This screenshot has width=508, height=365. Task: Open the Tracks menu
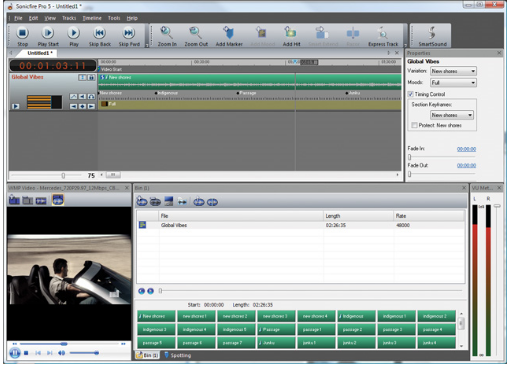click(x=69, y=18)
